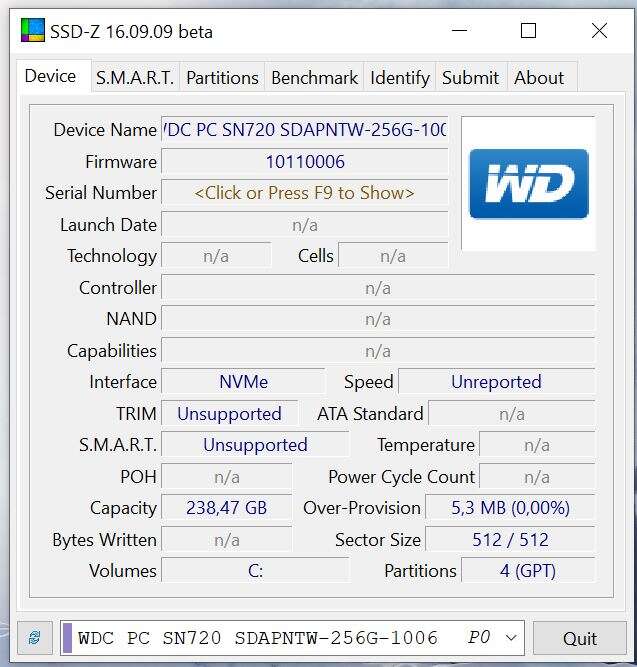
Task: Click the refresh icon button at bottom left
Action: [34, 637]
